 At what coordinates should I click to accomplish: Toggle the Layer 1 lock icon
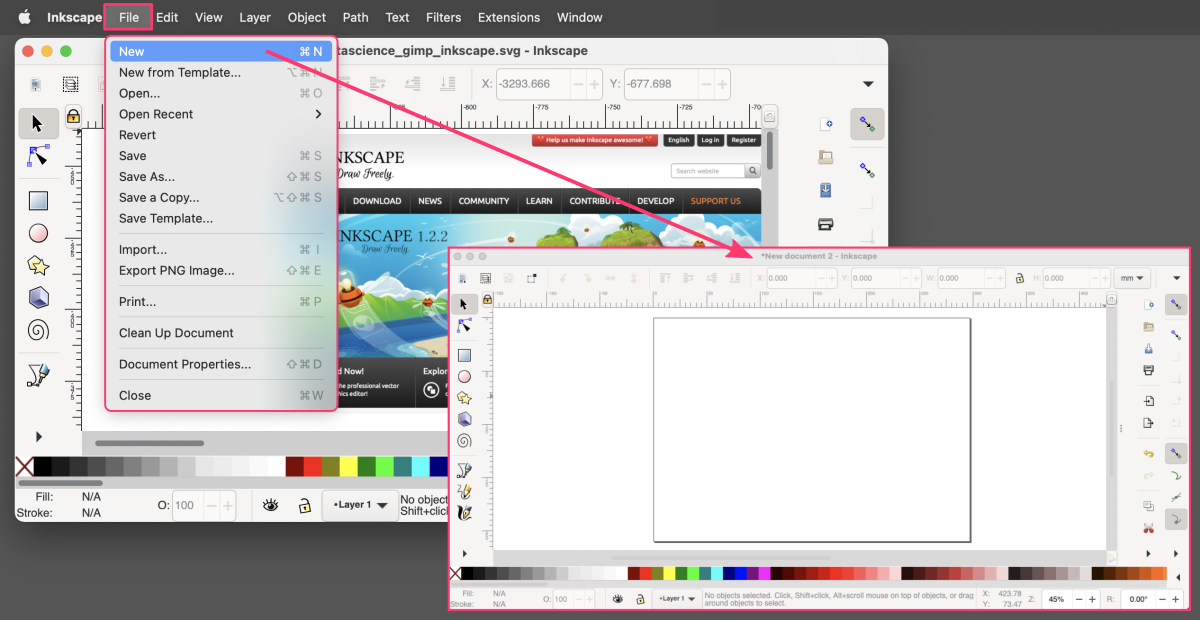point(303,506)
